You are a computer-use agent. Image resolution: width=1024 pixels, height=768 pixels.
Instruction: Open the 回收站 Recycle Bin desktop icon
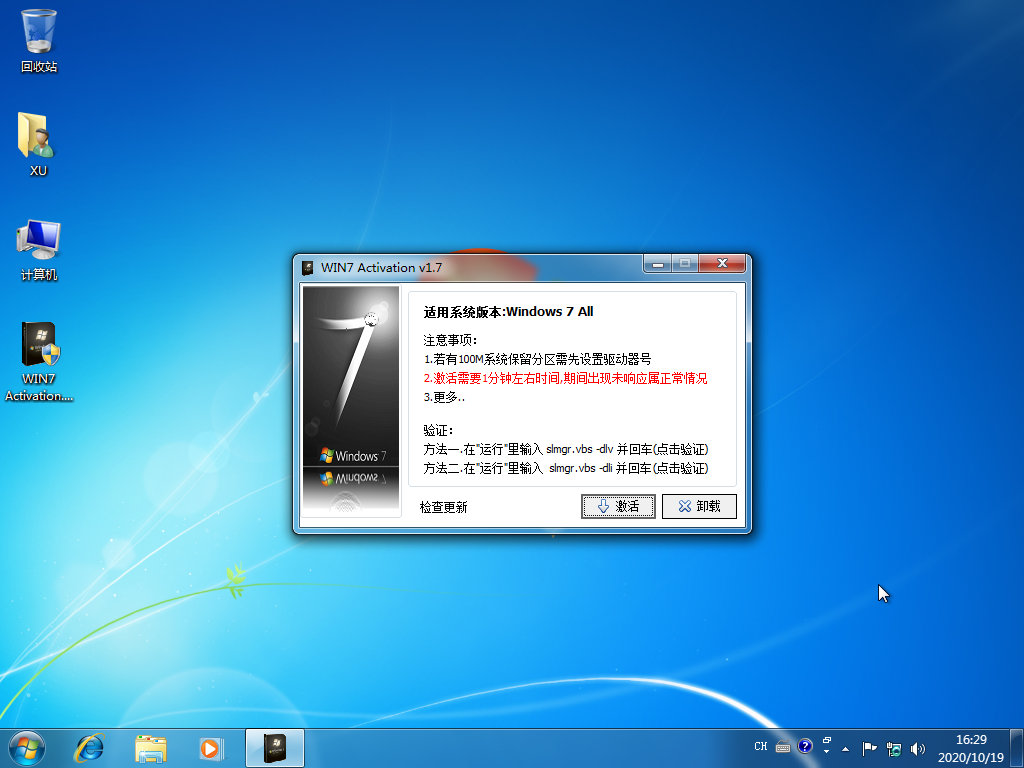(x=39, y=40)
